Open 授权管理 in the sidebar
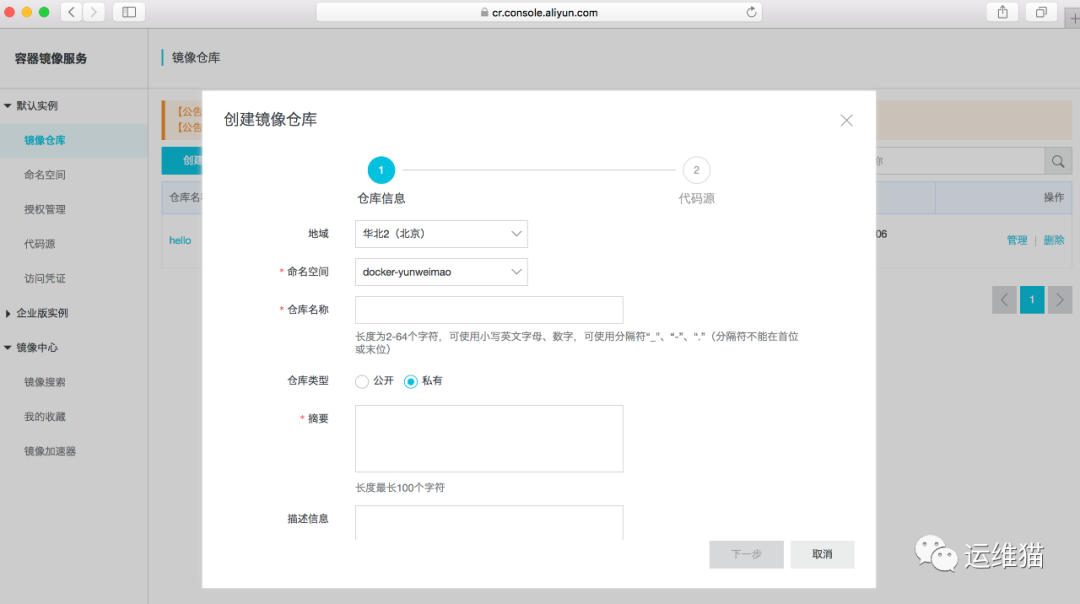 pyautogui.click(x=45, y=209)
